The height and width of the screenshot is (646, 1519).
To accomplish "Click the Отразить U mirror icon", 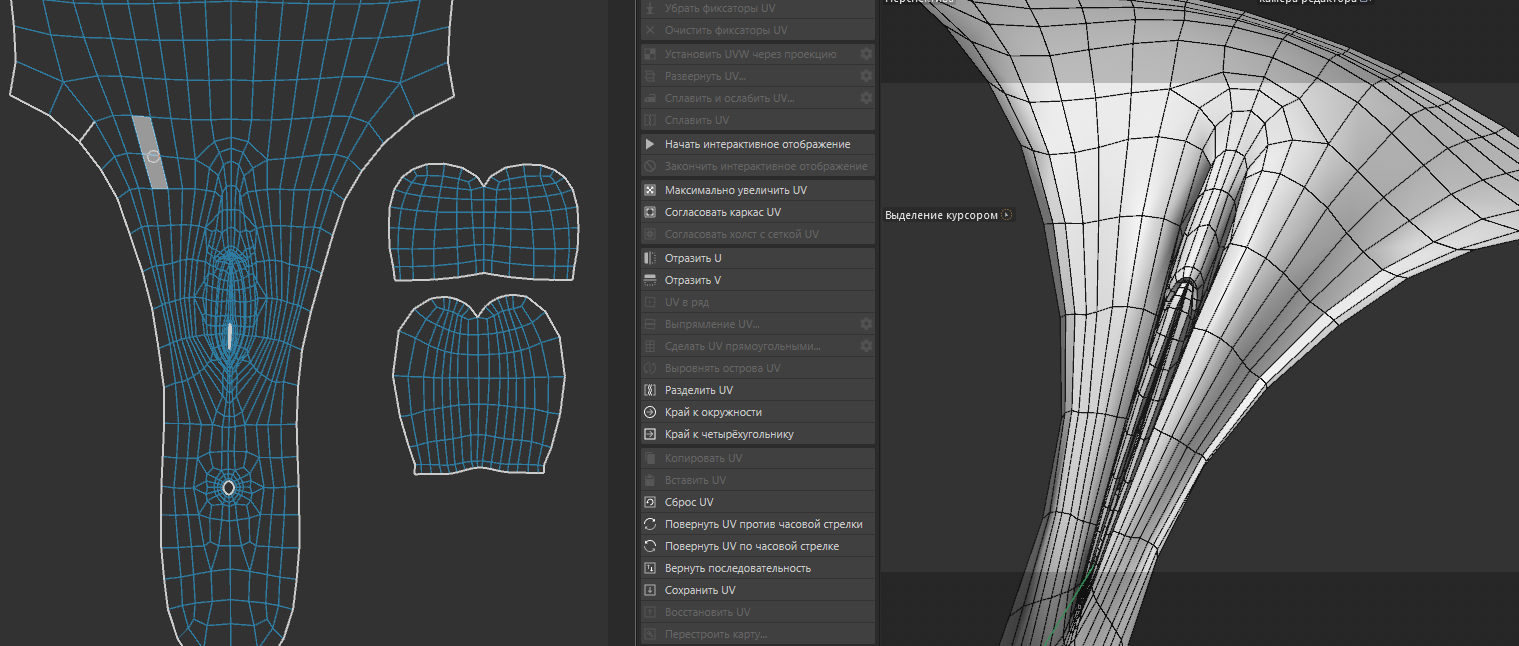I will coord(650,258).
